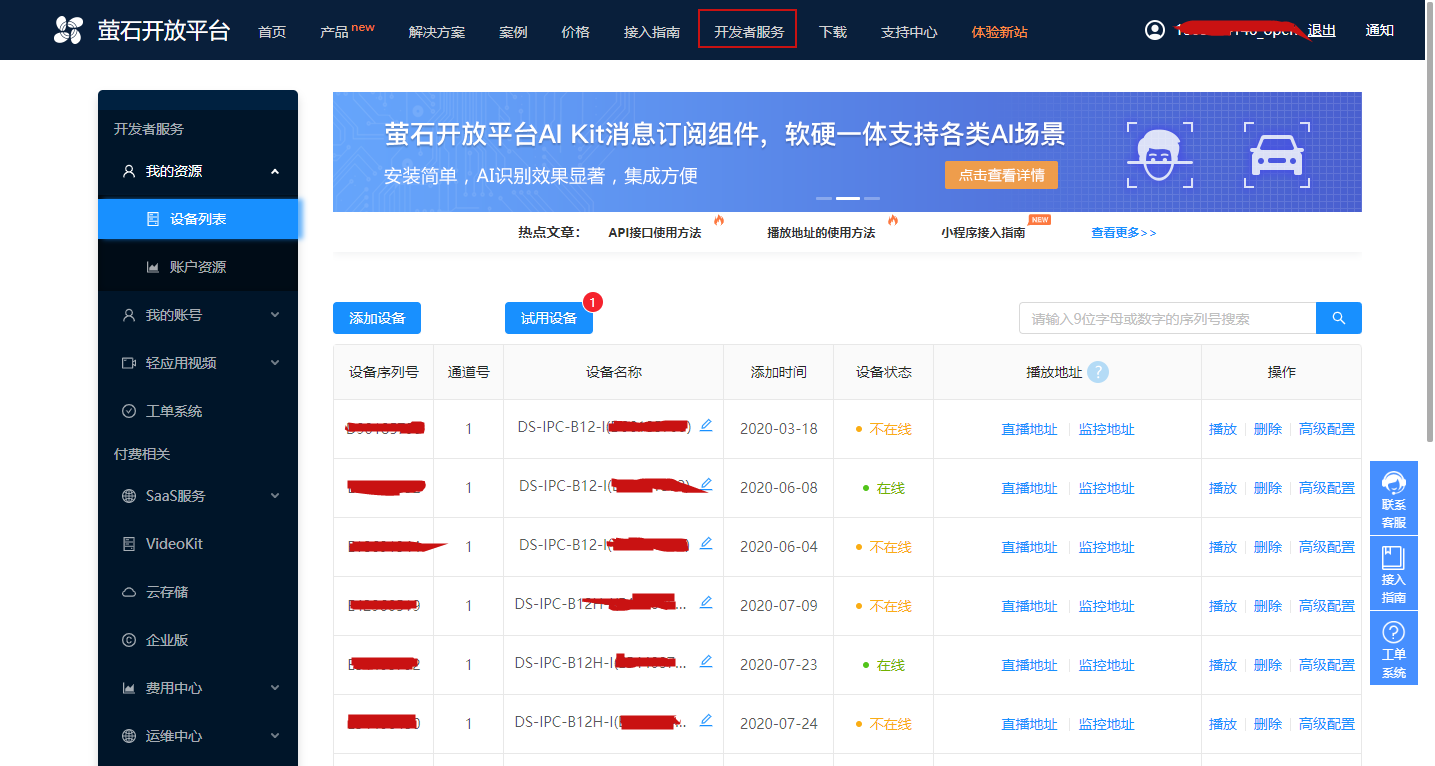Expand the SaaS服务 sidebar section

click(198, 496)
